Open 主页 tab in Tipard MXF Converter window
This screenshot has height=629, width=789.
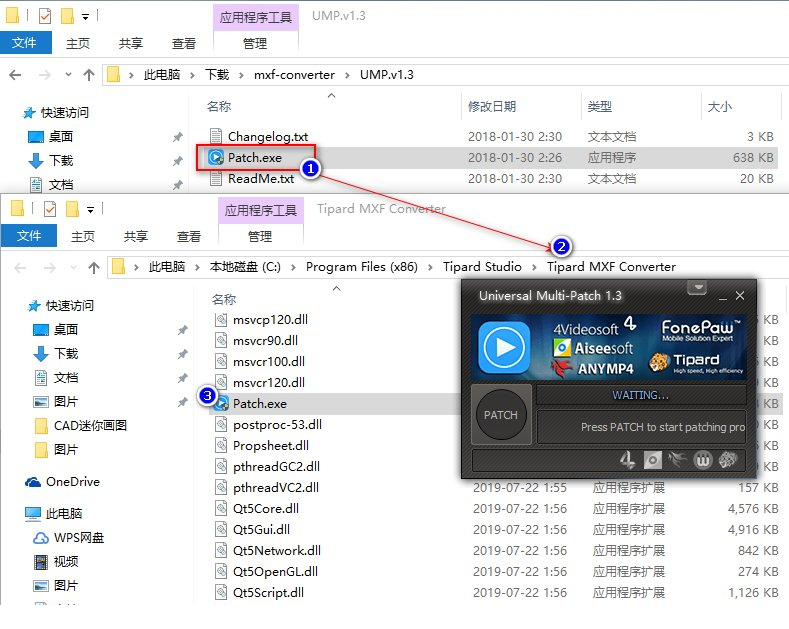tap(83, 237)
